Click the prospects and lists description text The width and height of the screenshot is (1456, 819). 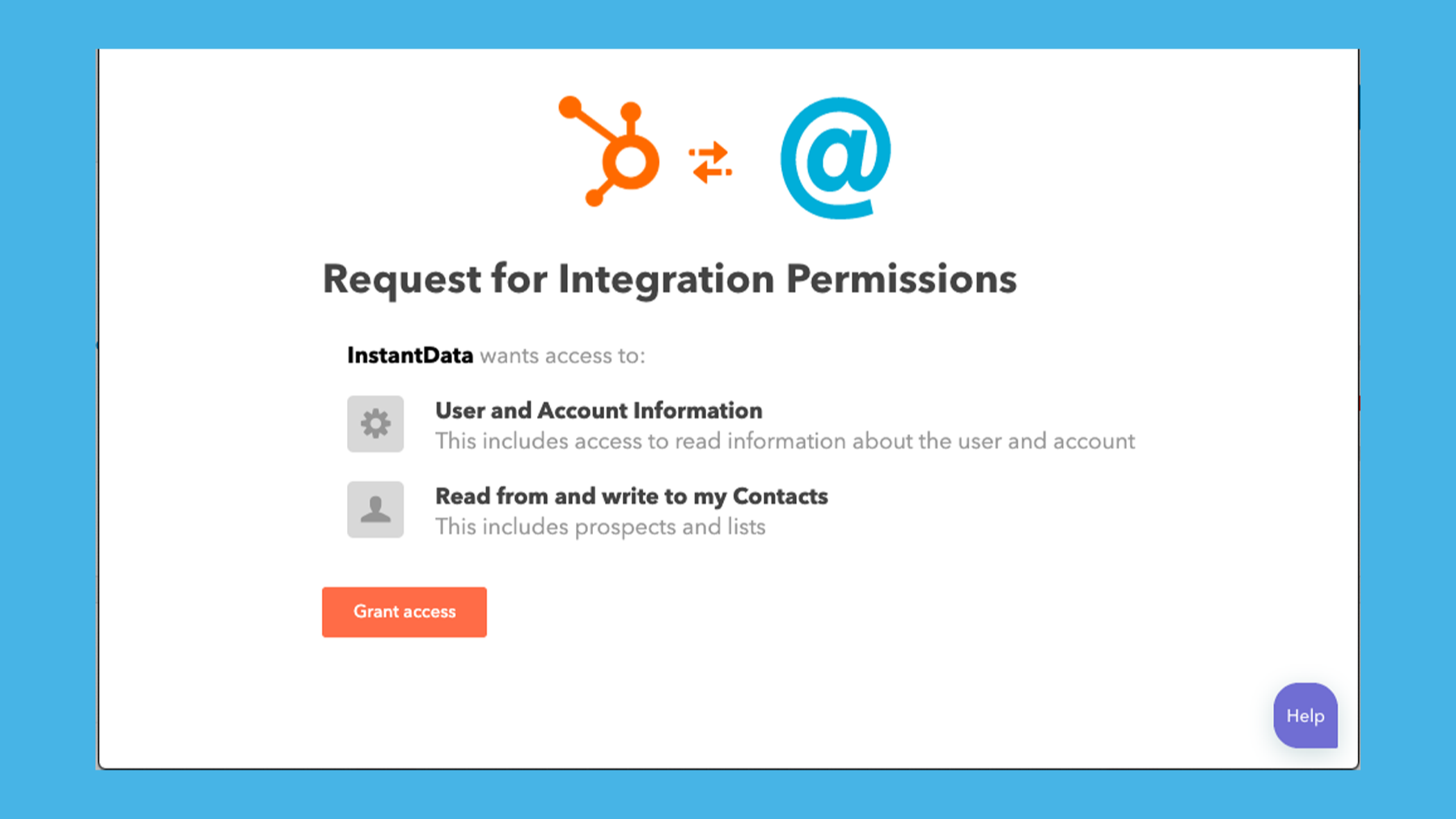click(x=599, y=526)
